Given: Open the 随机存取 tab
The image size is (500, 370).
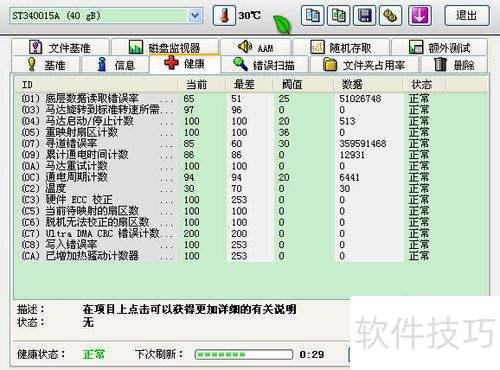Looking at the screenshot, I should (341, 47).
